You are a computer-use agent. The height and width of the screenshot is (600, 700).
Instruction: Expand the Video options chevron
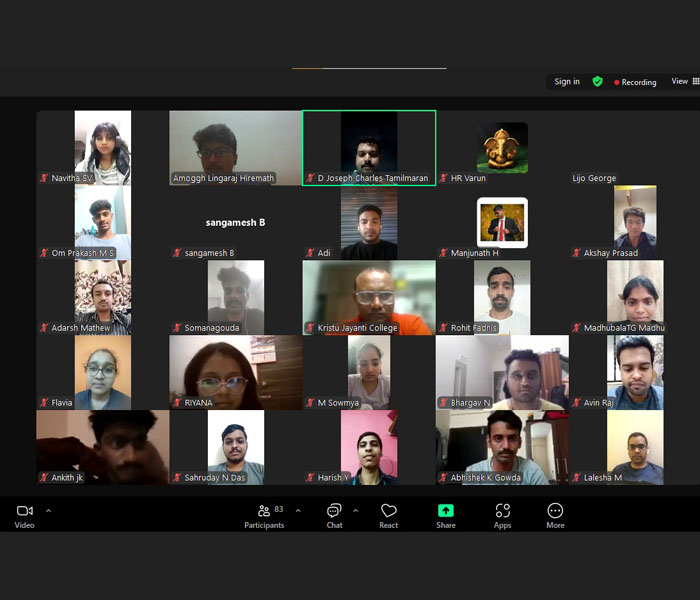click(x=48, y=510)
